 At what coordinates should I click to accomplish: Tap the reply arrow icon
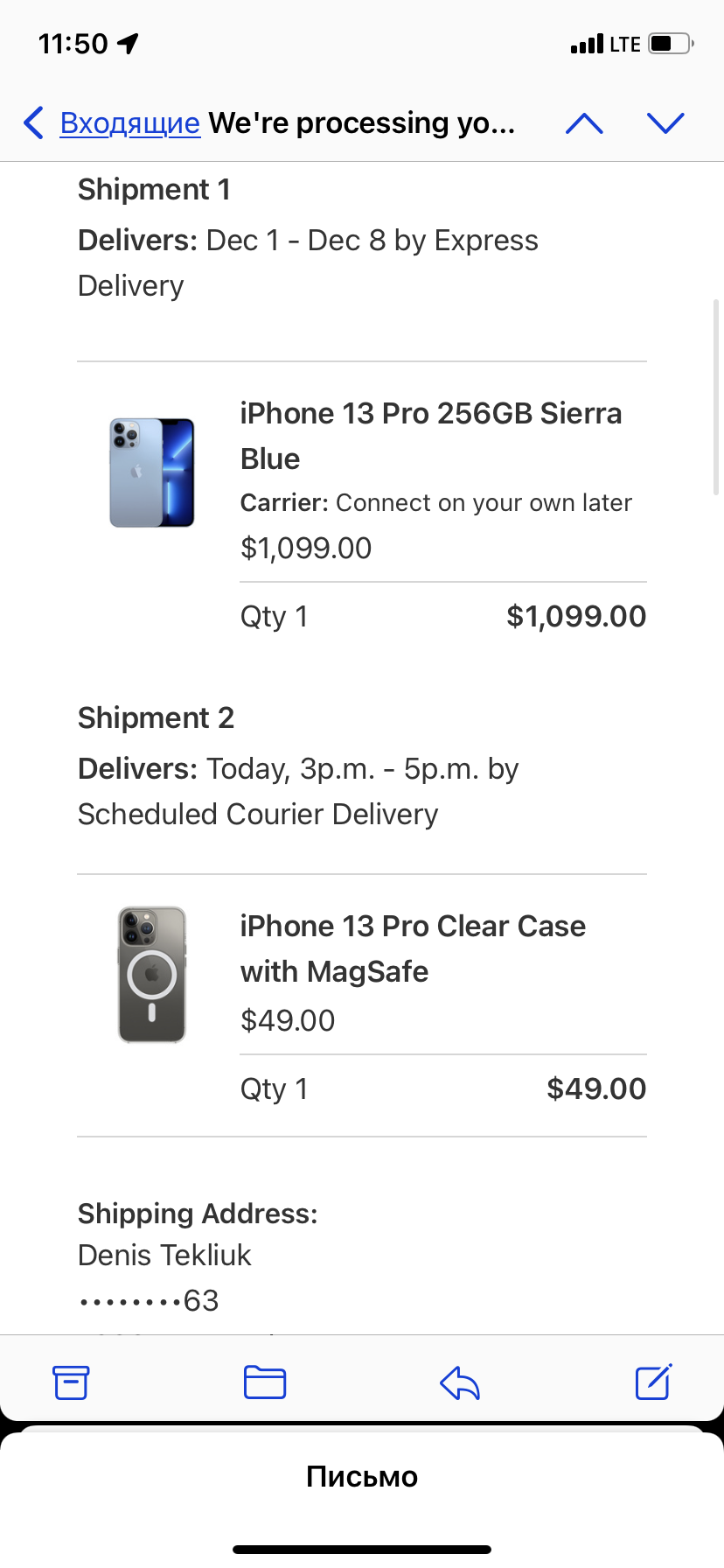[460, 1383]
